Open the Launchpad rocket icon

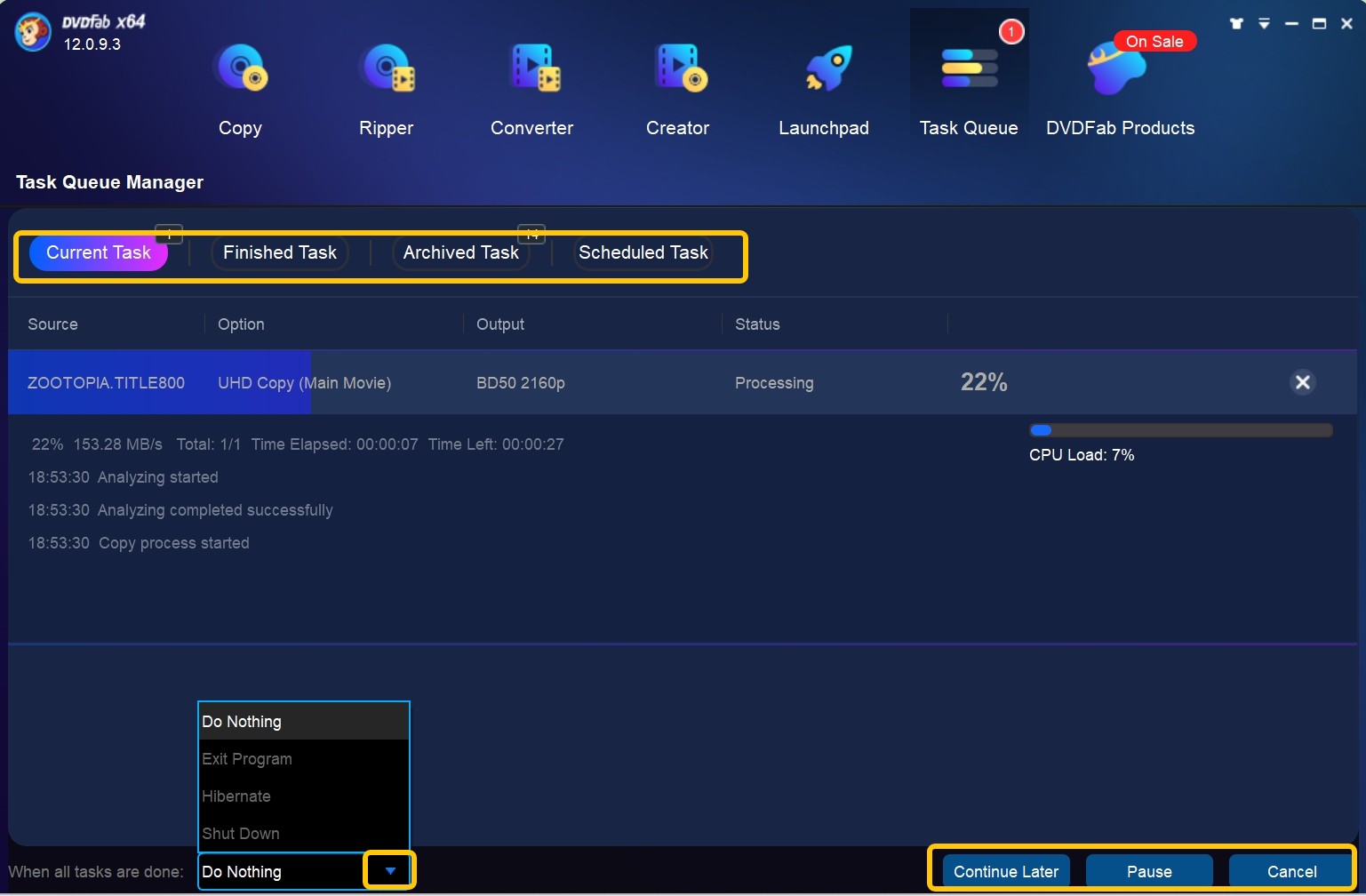click(x=827, y=68)
